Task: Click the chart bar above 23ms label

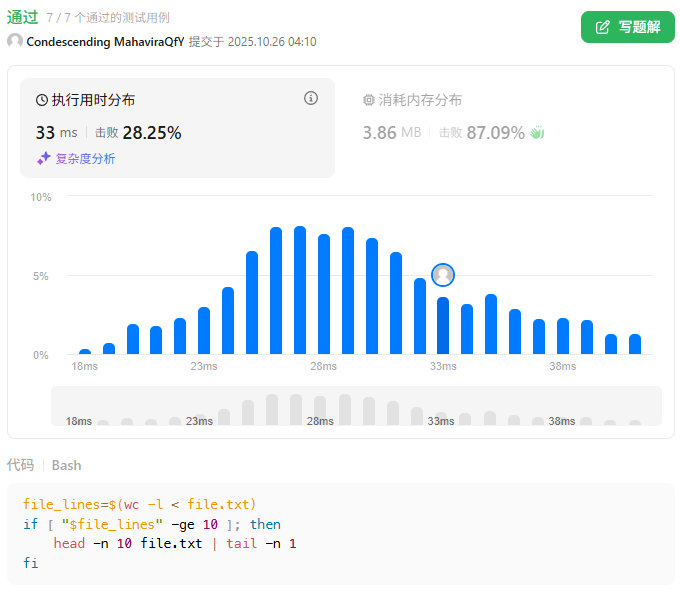Action: pyautogui.click(x=204, y=330)
